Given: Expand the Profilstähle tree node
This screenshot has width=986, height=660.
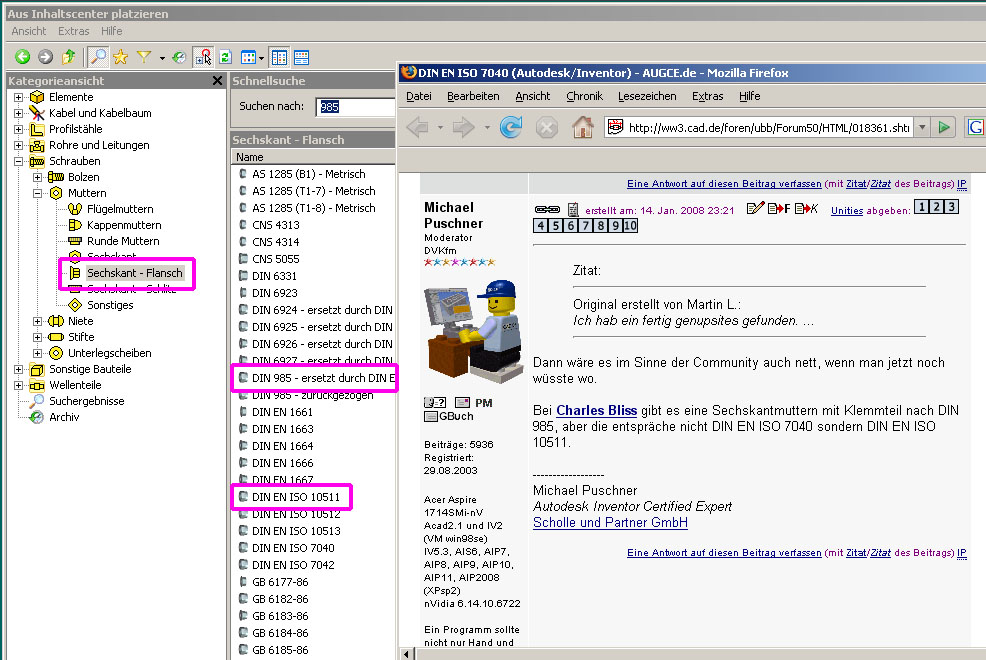Looking at the screenshot, I should pyautogui.click(x=18, y=129).
